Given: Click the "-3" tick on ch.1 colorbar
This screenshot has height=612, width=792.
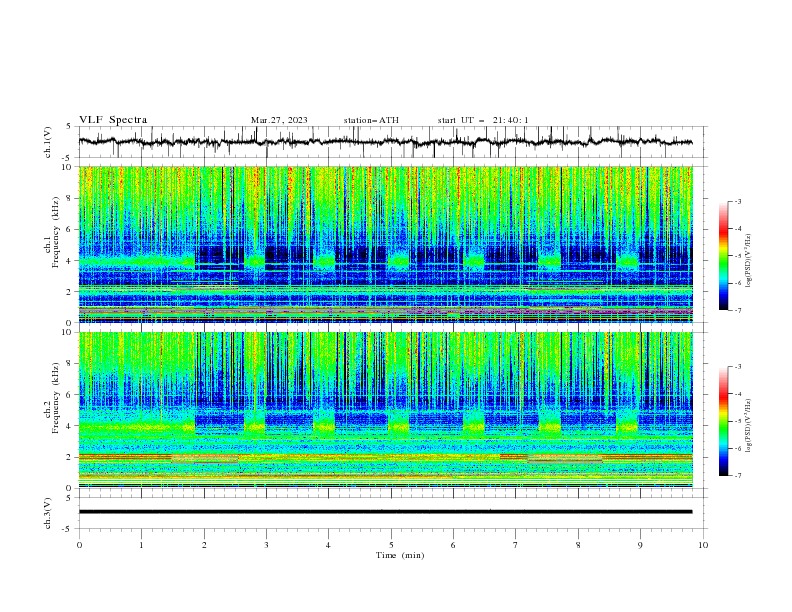Looking at the screenshot, I should [738, 201].
